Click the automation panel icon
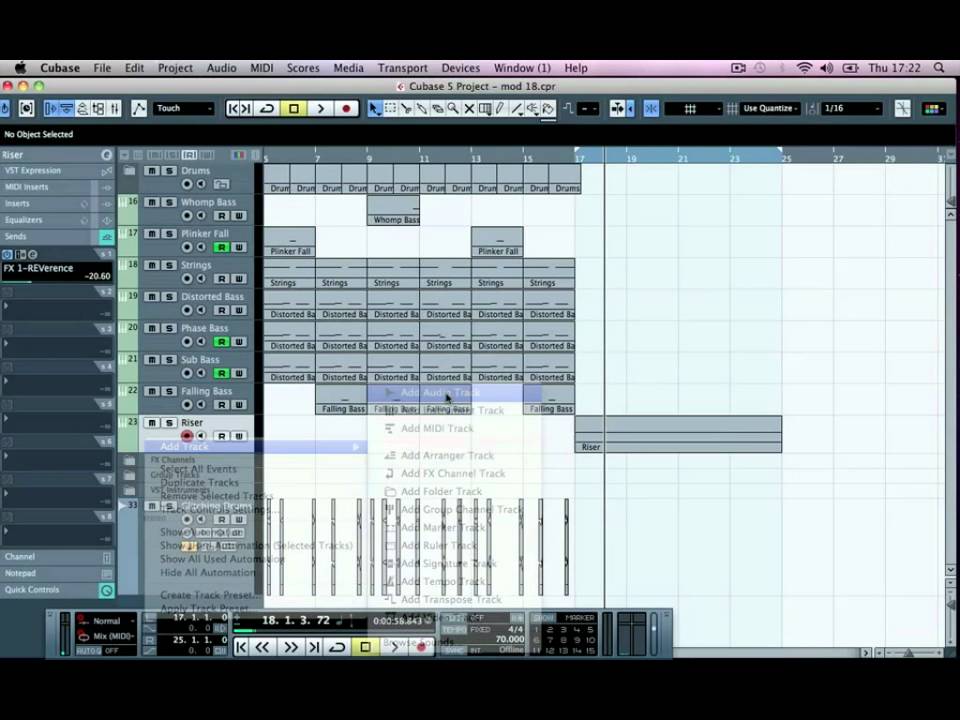Viewport: 960px width, 720px height. 139,109
